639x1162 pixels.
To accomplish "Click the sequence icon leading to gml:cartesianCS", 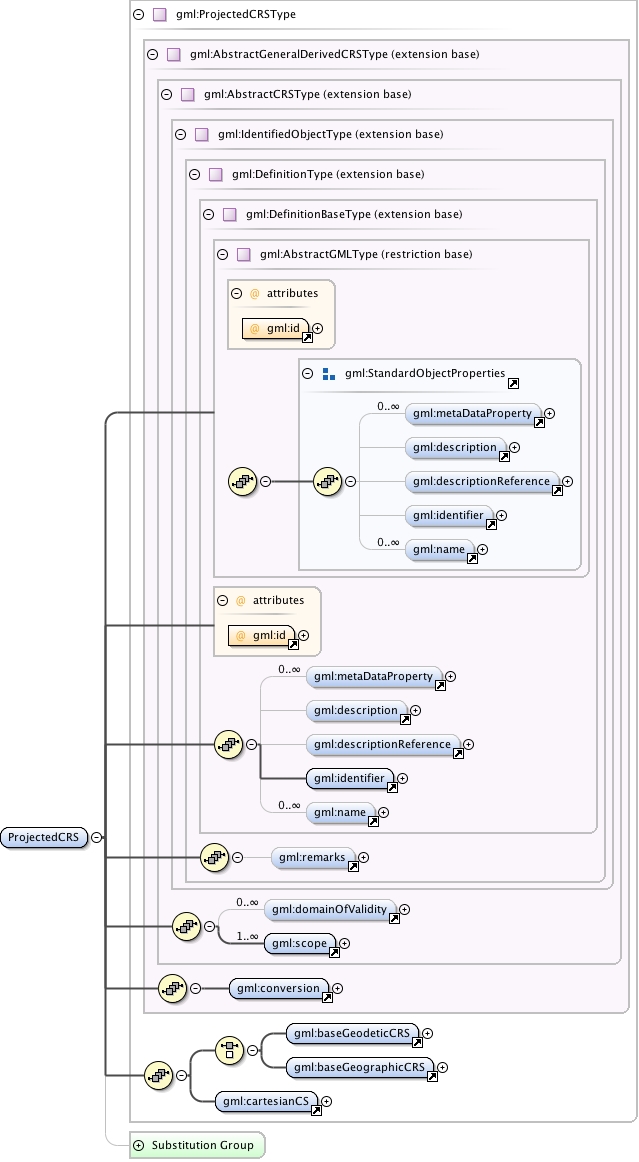I will pos(159,1075).
